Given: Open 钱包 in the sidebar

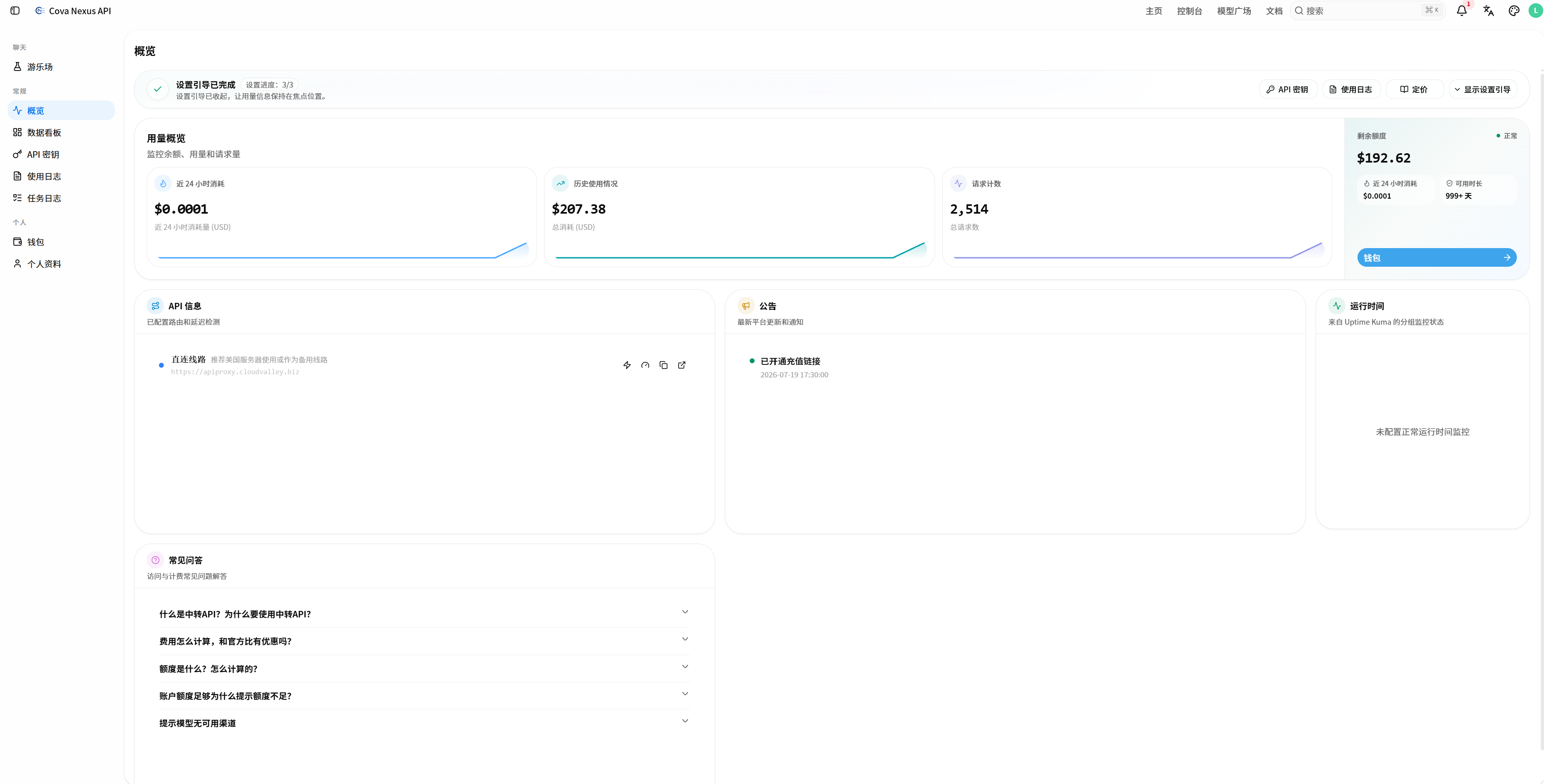Looking at the screenshot, I should coord(61,242).
